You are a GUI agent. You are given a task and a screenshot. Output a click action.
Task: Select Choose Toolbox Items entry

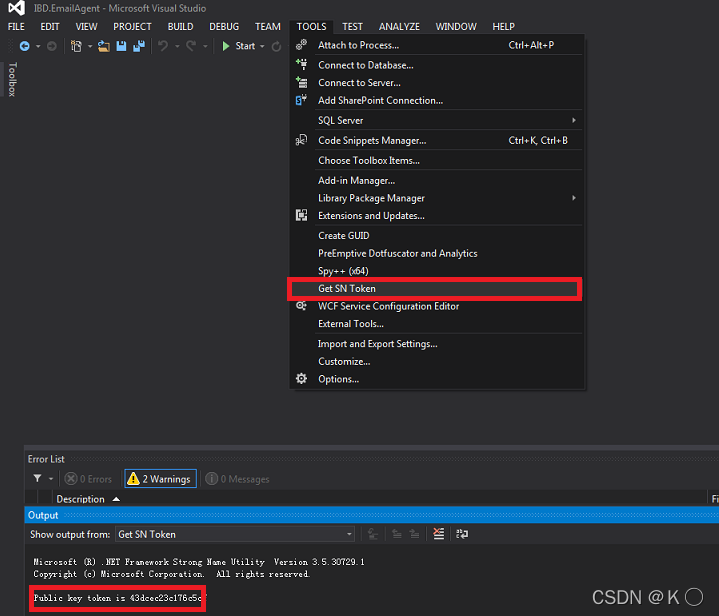[437, 161]
